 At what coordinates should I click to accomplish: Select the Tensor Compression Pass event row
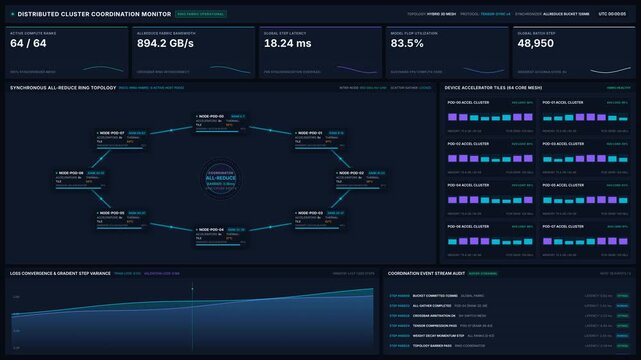509,326
